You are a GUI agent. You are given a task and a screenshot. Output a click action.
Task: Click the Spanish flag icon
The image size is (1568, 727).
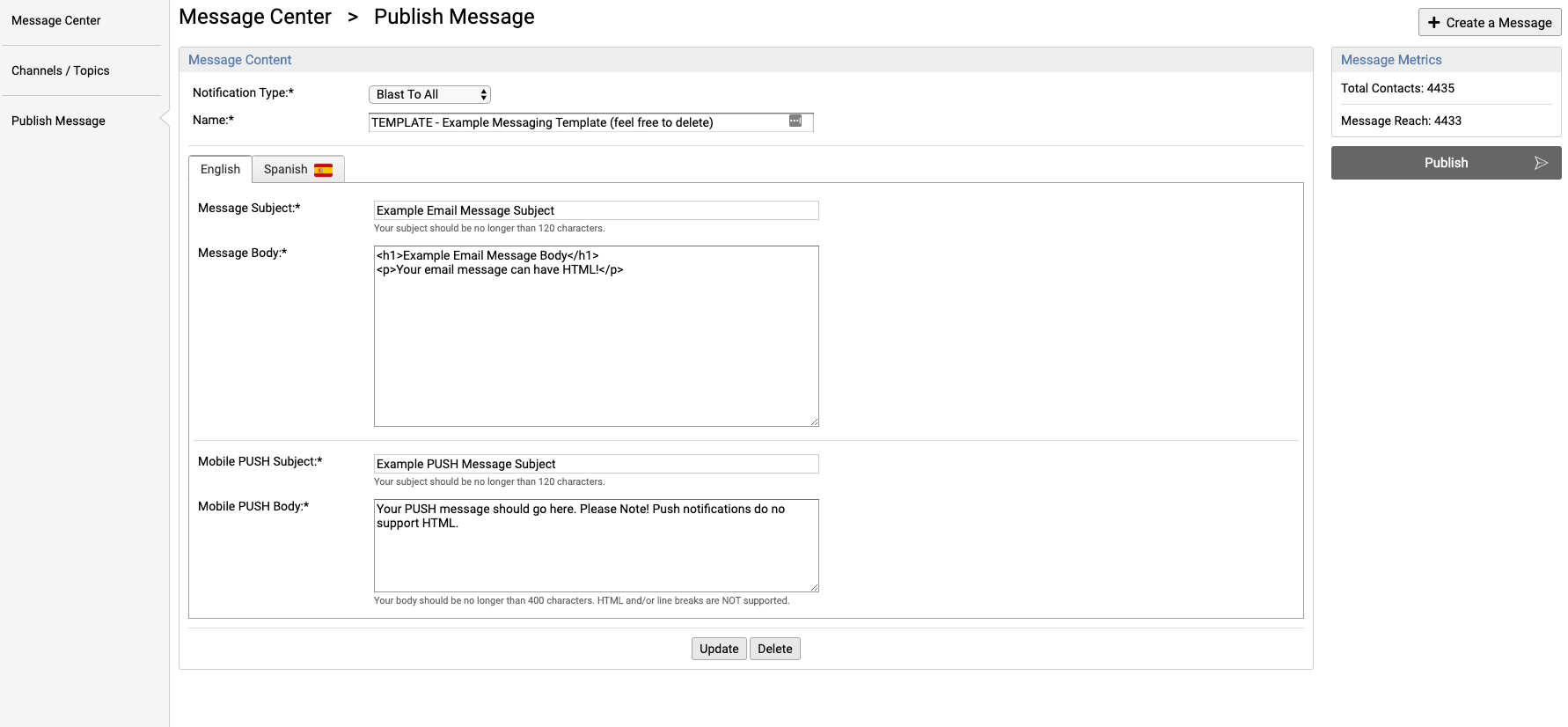pyautogui.click(x=324, y=170)
